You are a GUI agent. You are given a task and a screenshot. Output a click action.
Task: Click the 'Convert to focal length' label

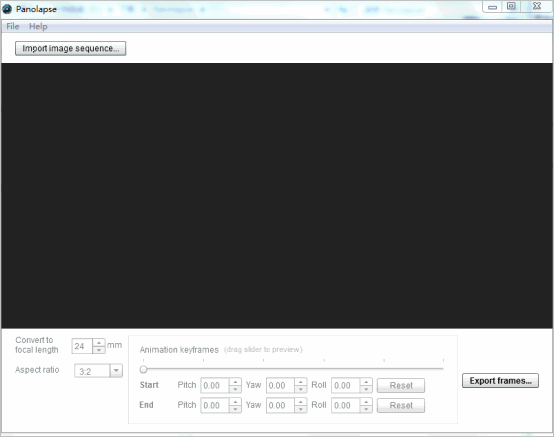[36, 345]
